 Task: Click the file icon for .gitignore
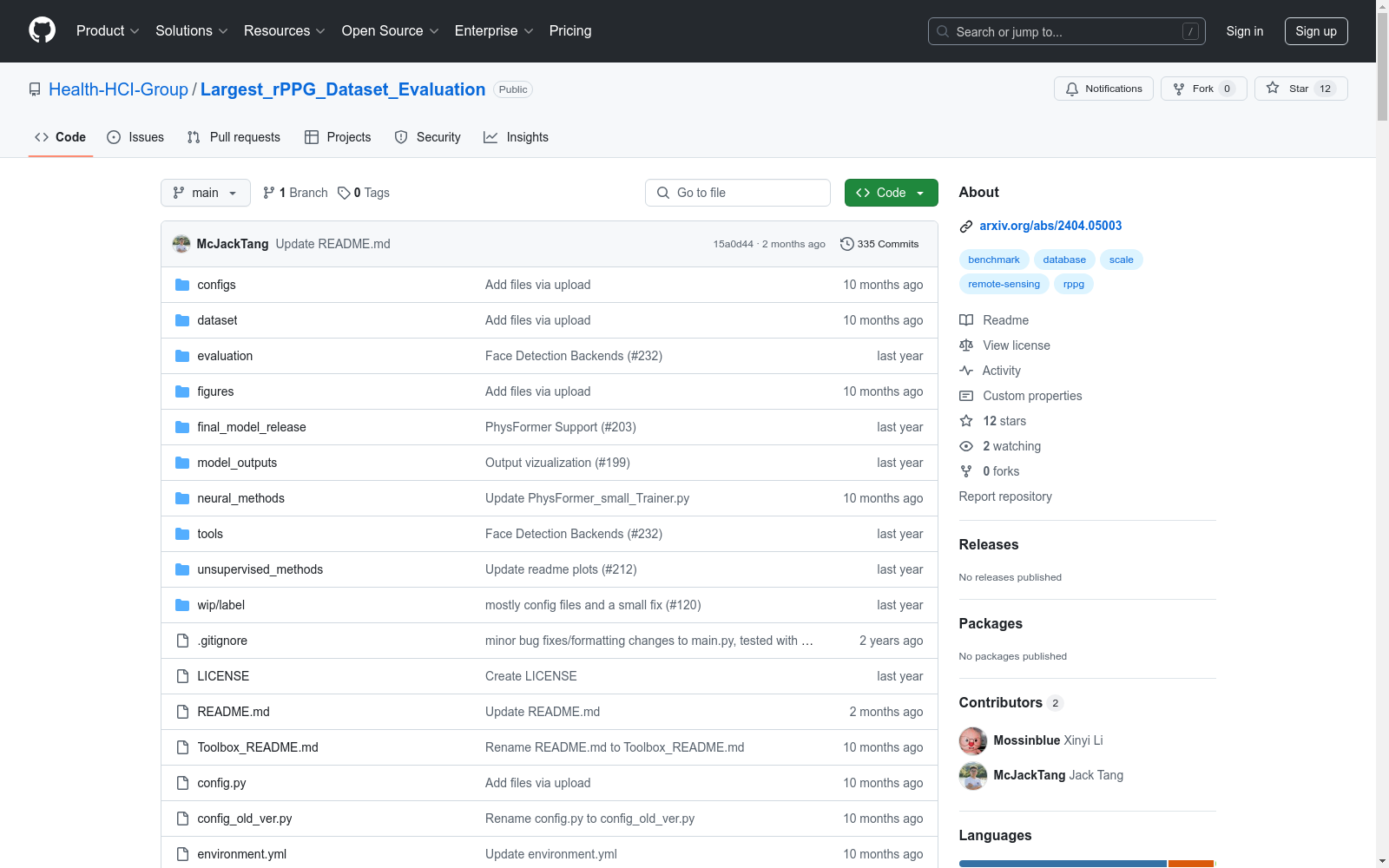(x=182, y=641)
